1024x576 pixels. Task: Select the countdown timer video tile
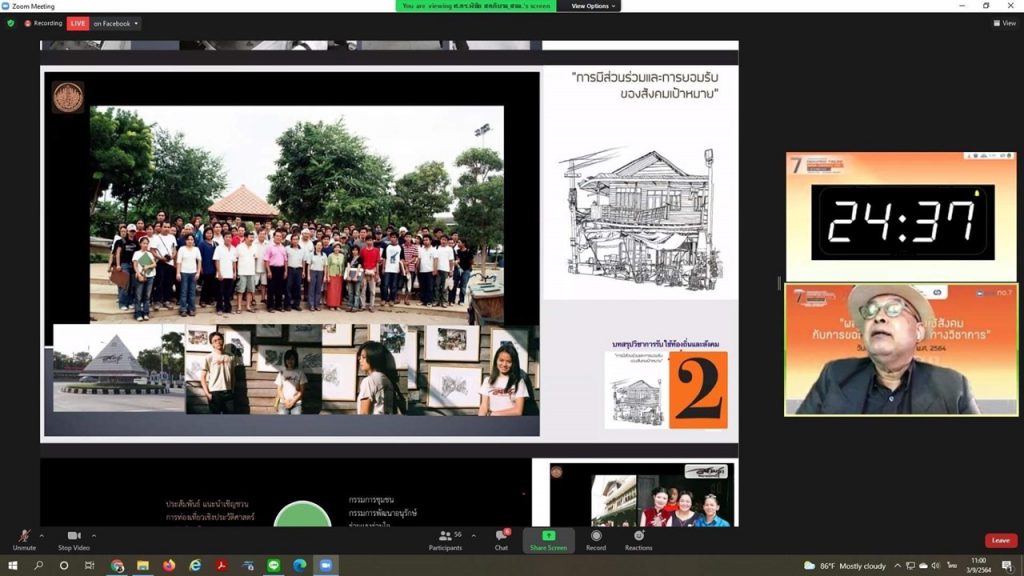point(901,217)
